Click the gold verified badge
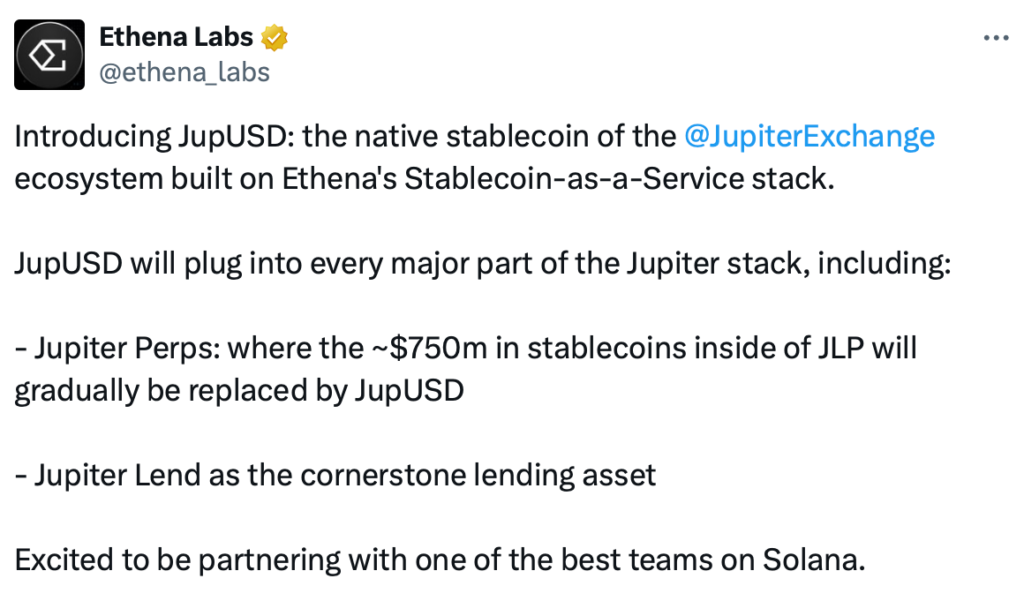Image resolution: width=1024 pixels, height=601 pixels. (x=275, y=39)
